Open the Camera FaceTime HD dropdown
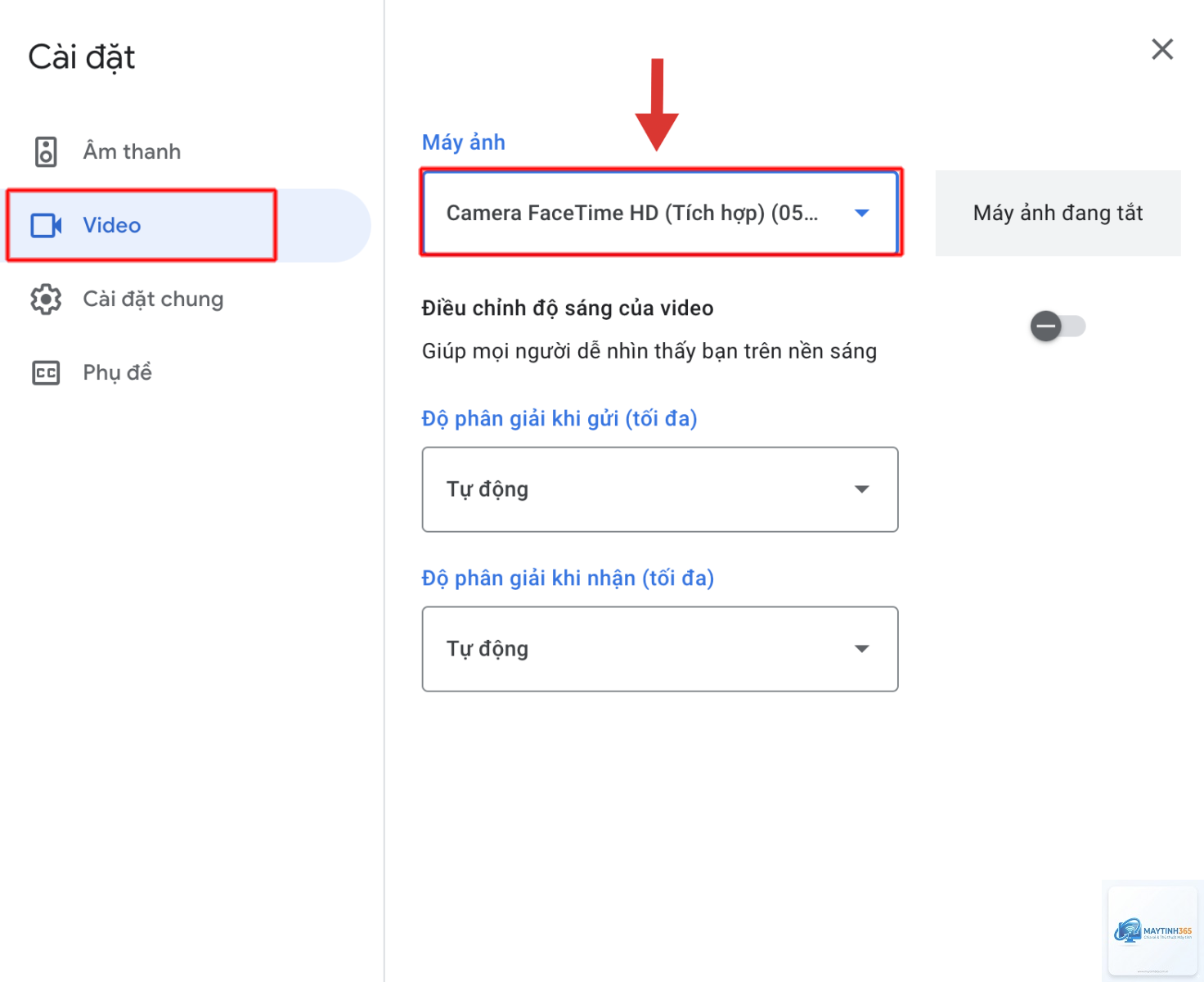Viewport: 1204px width, 982px height. (x=660, y=213)
